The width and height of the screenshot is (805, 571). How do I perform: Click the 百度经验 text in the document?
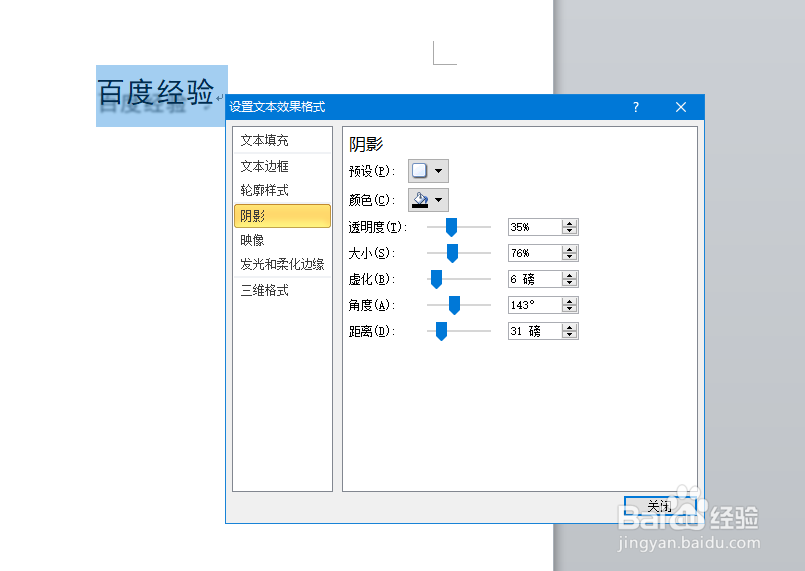156,92
